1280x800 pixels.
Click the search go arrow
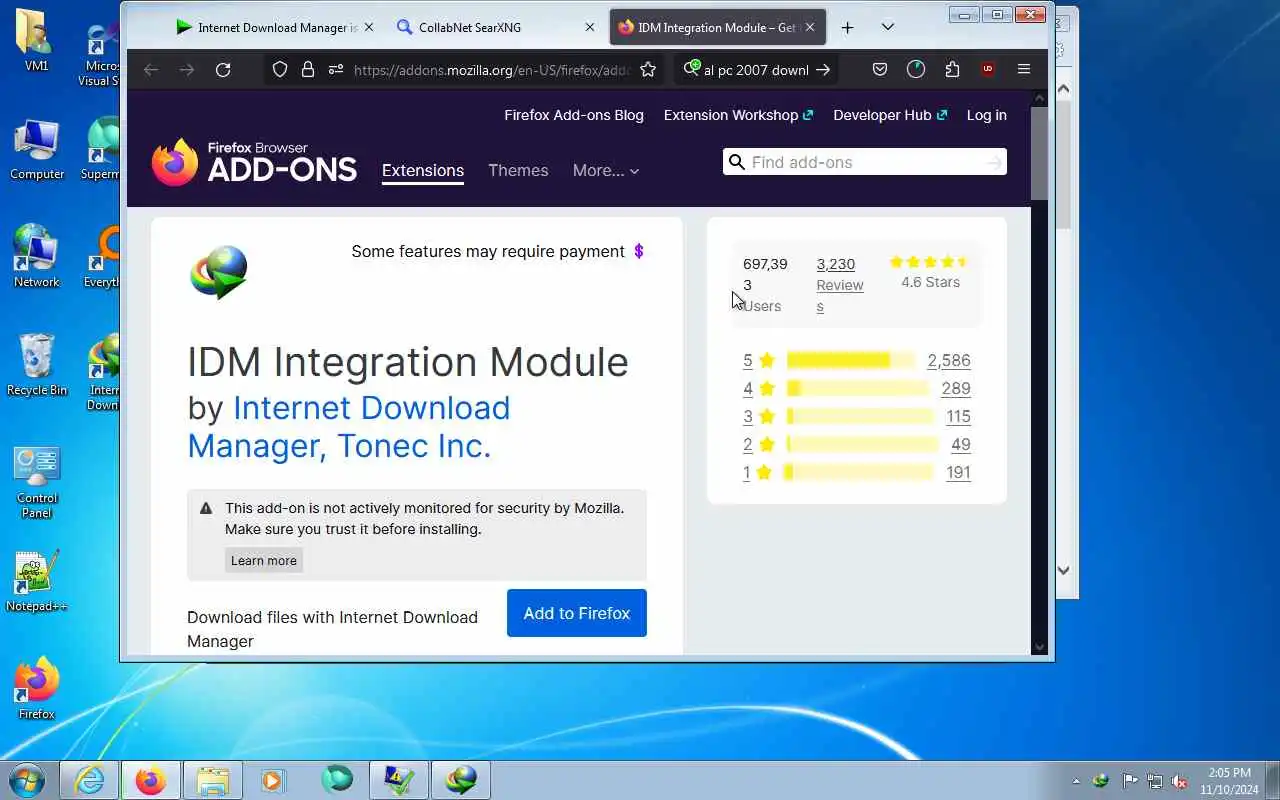[x=823, y=69]
